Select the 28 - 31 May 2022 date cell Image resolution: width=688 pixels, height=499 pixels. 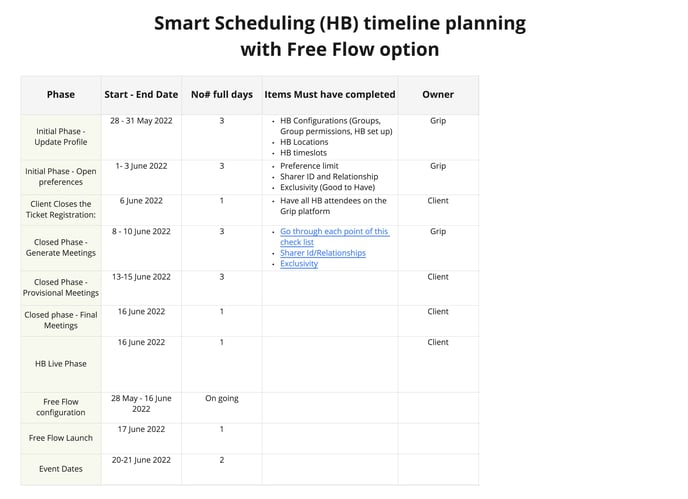click(x=141, y=137)
